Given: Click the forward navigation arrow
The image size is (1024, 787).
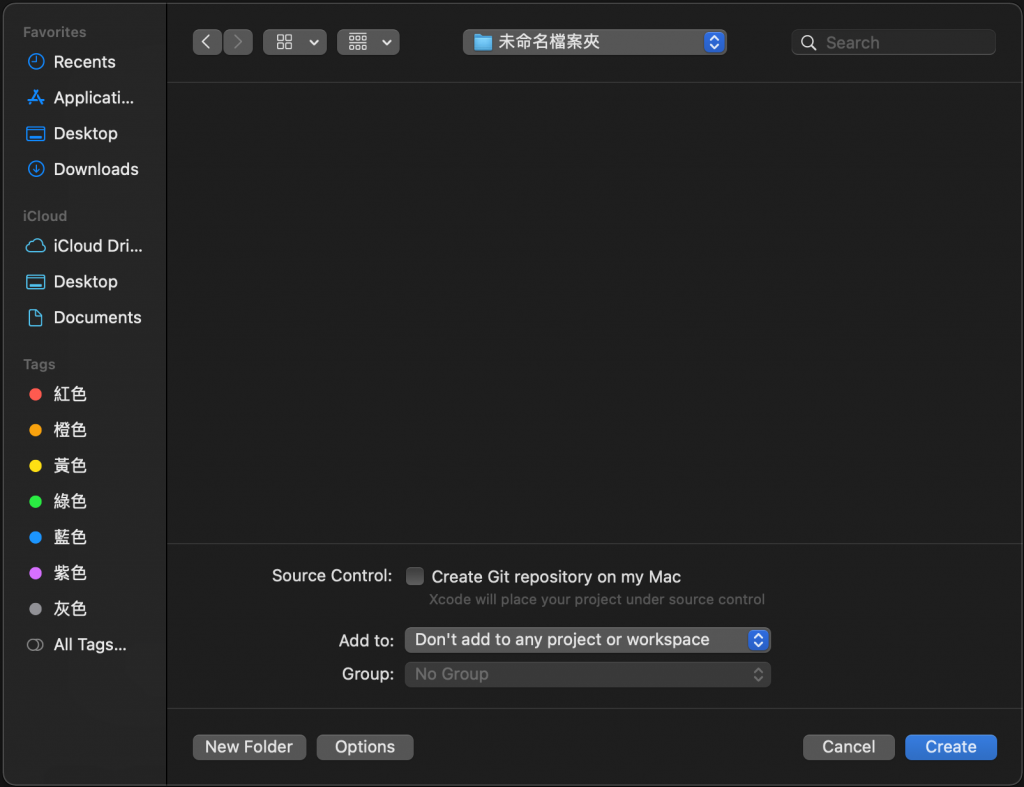Looking at the screenshot, I should 238,42.
